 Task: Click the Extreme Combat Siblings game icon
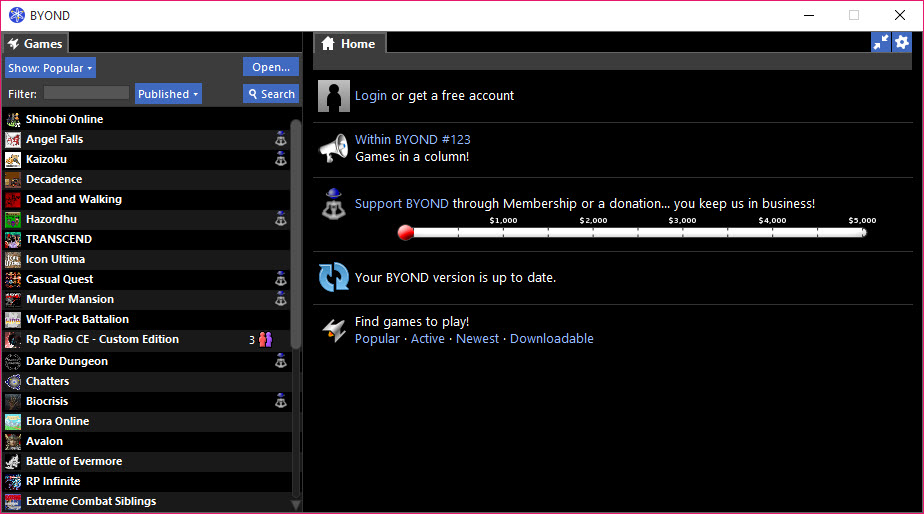tap(13, 502)
